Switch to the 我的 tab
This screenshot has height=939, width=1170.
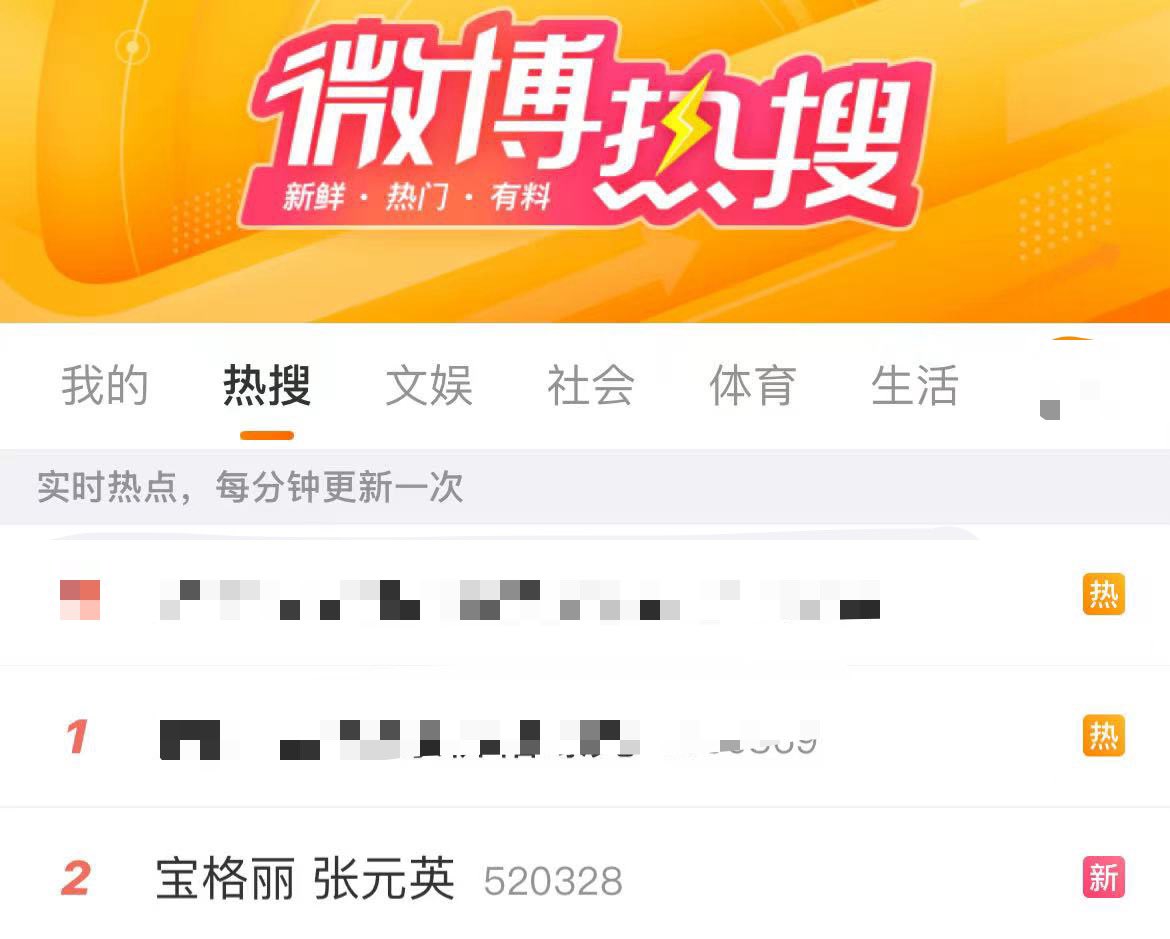coord(104,386)
